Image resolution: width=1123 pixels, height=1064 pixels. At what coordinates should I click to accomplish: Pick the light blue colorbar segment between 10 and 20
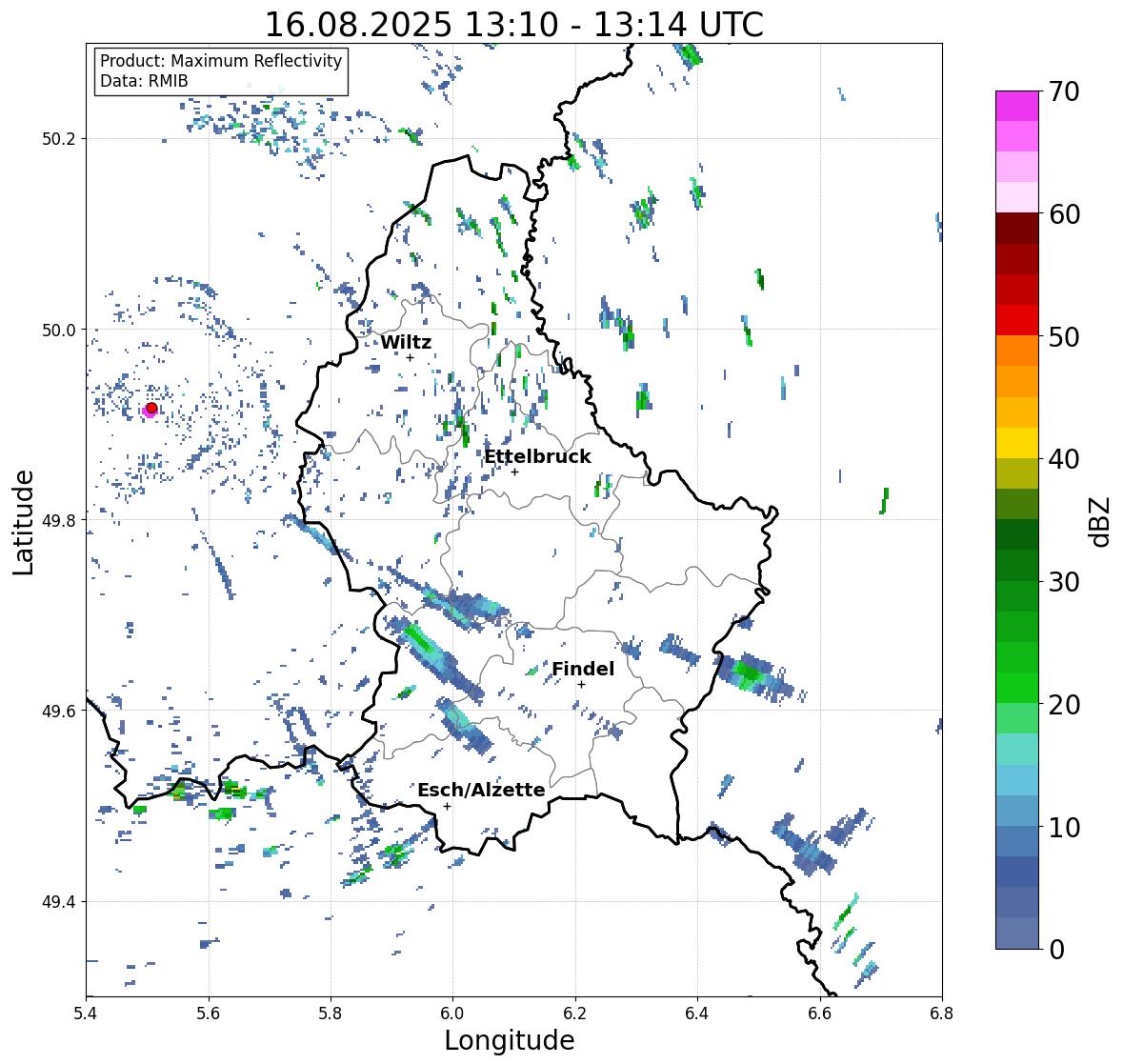(1017, 780)
